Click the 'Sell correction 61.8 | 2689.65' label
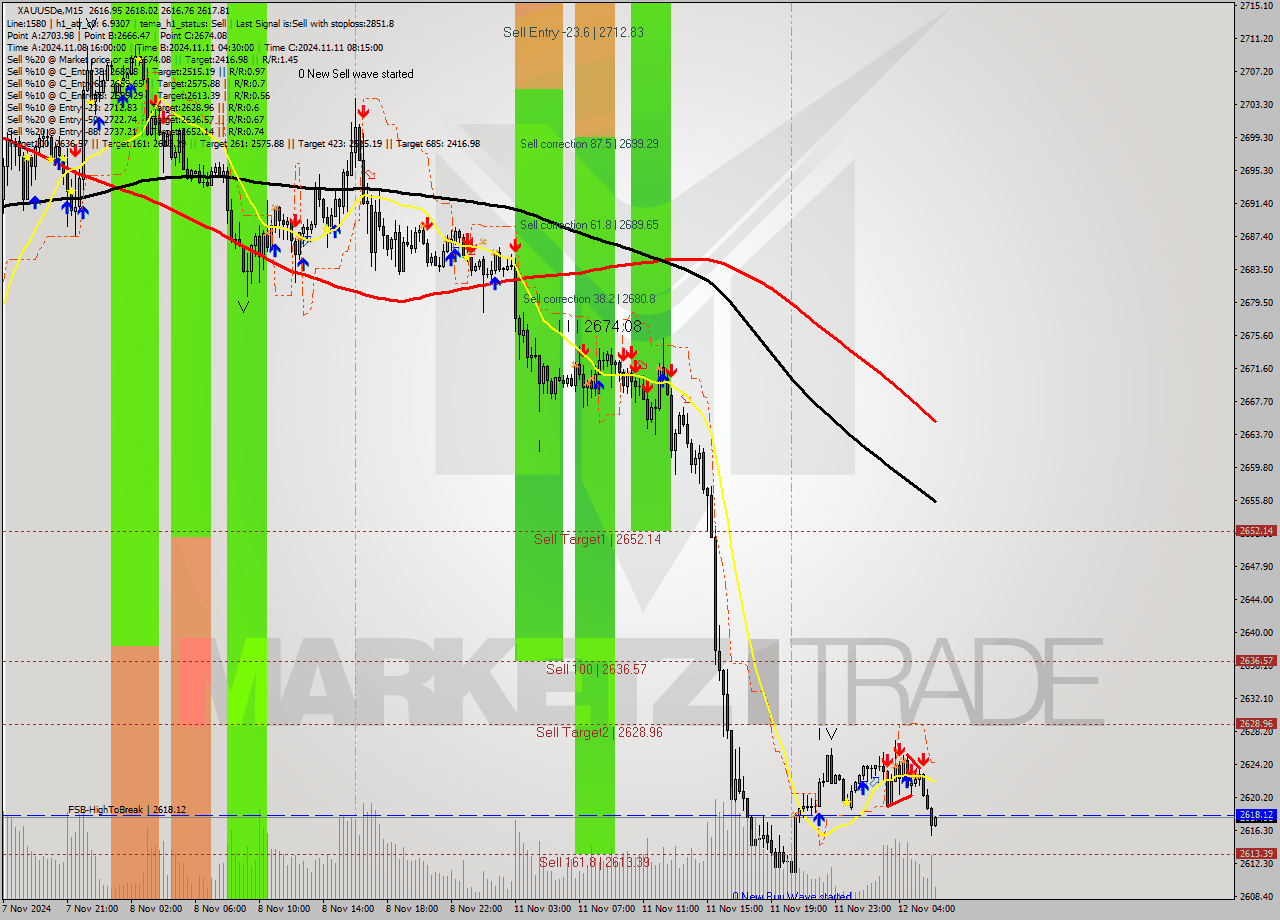Viewport: 1280px width, 920px height. point(589,225)
